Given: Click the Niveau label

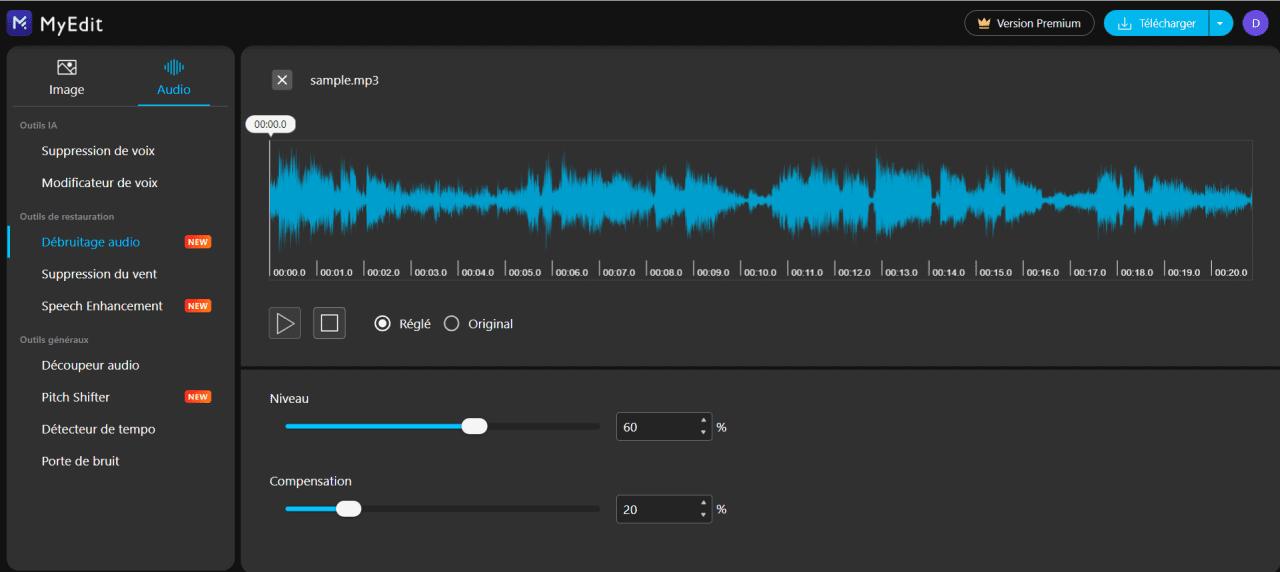Looking at the screenshot, I should (x=289, y=398).
